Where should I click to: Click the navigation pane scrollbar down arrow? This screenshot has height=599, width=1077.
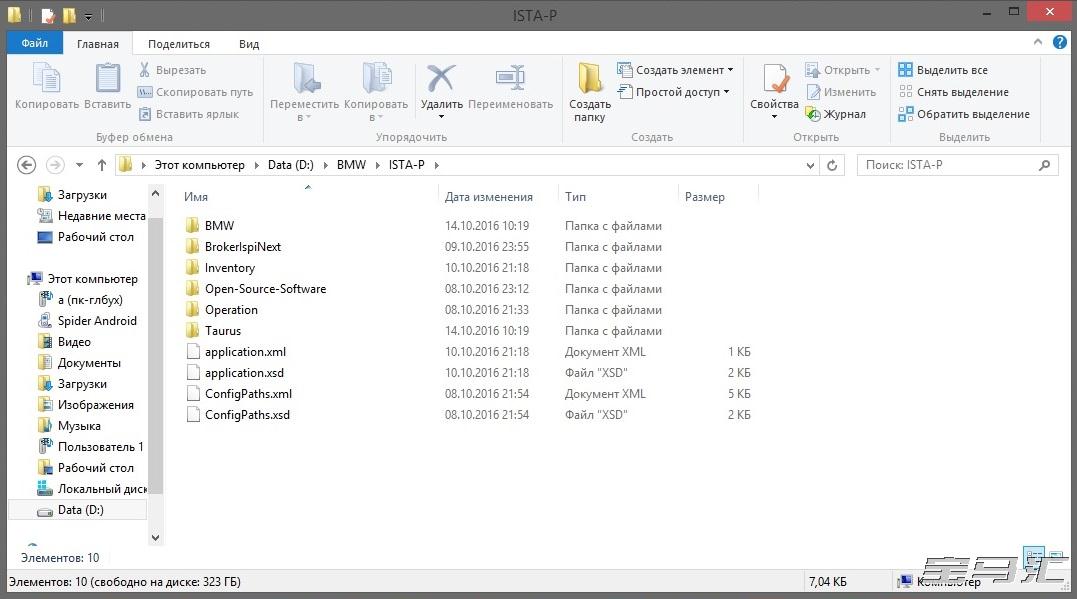(x=155, y=537)
